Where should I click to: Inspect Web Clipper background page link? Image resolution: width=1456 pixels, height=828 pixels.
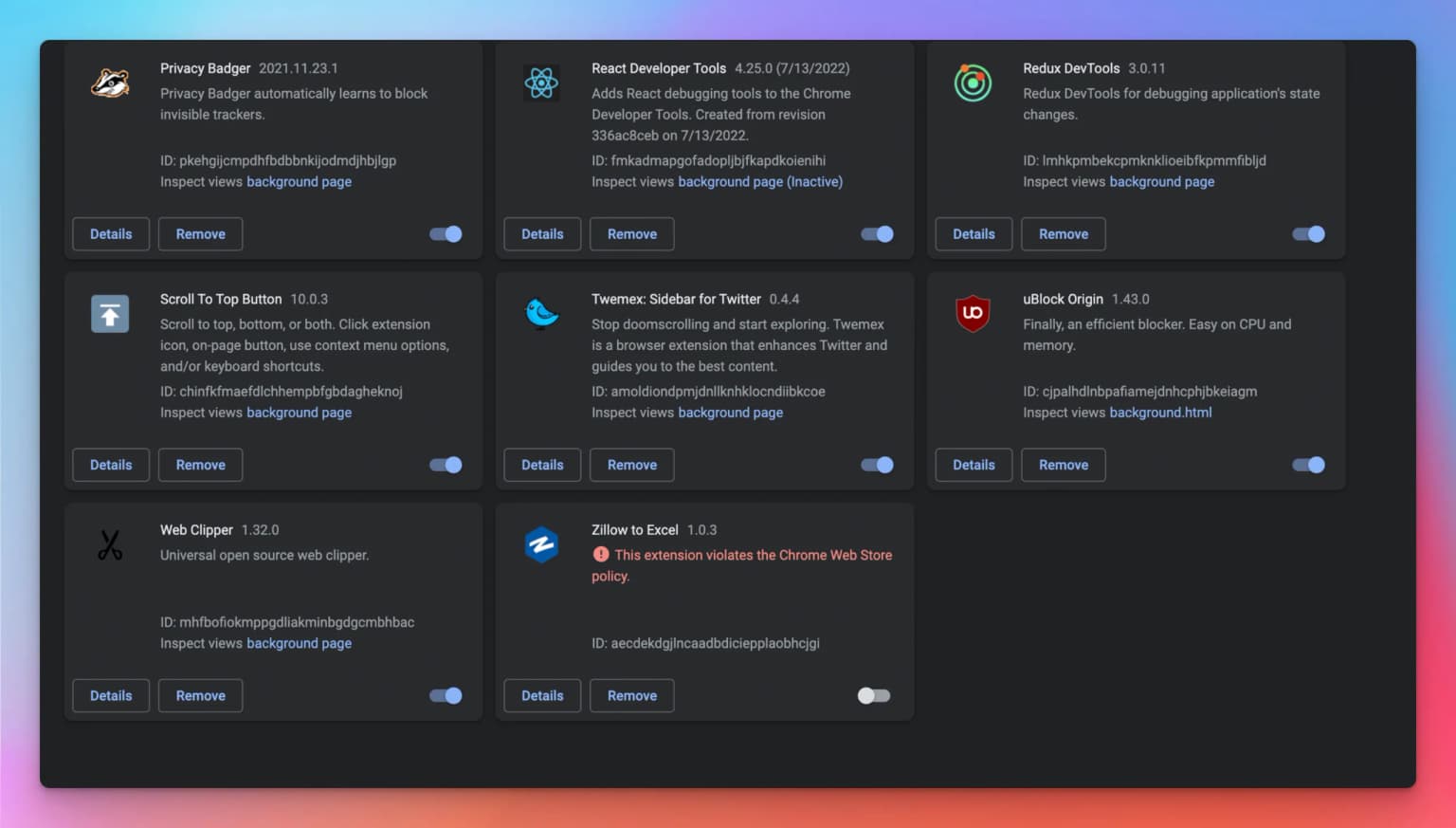(299, 643)
